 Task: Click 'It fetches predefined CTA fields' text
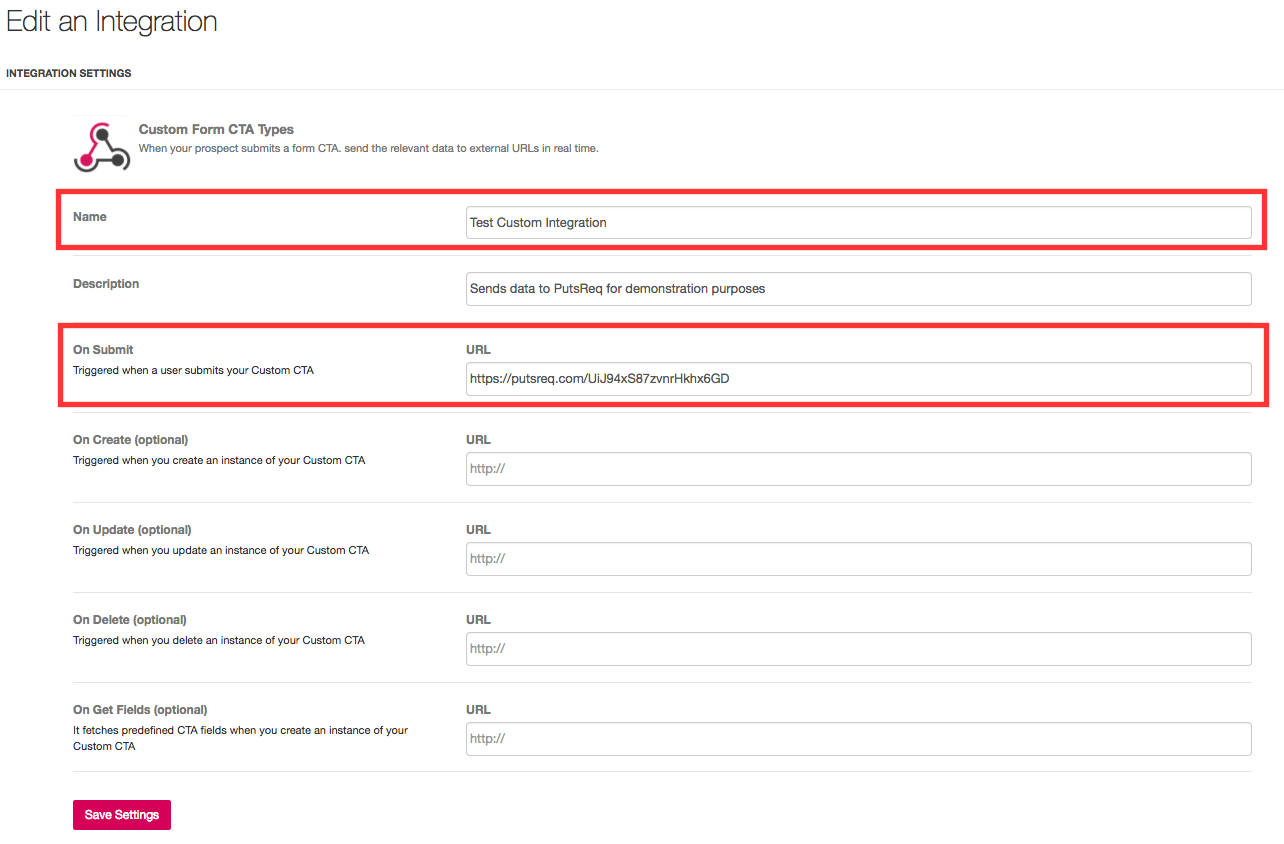pos(240,738)
